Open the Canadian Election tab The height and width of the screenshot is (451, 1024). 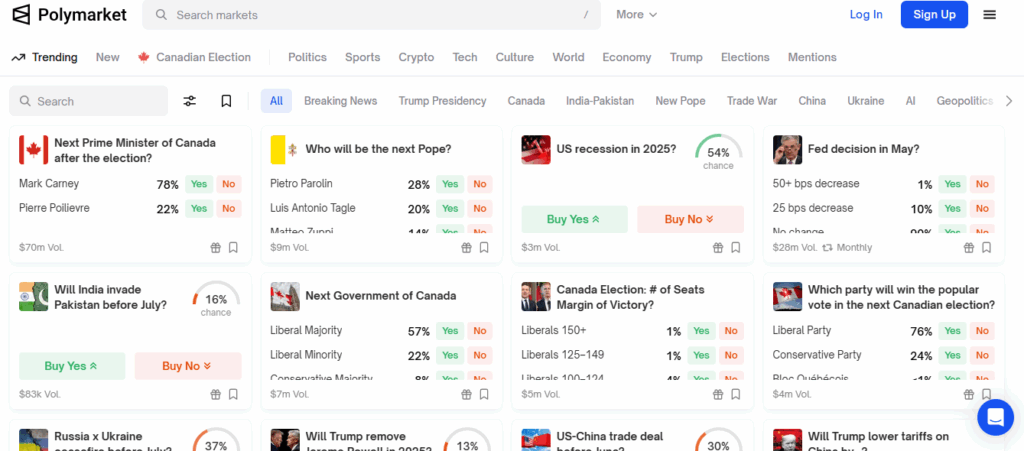(x=195, y=57)
